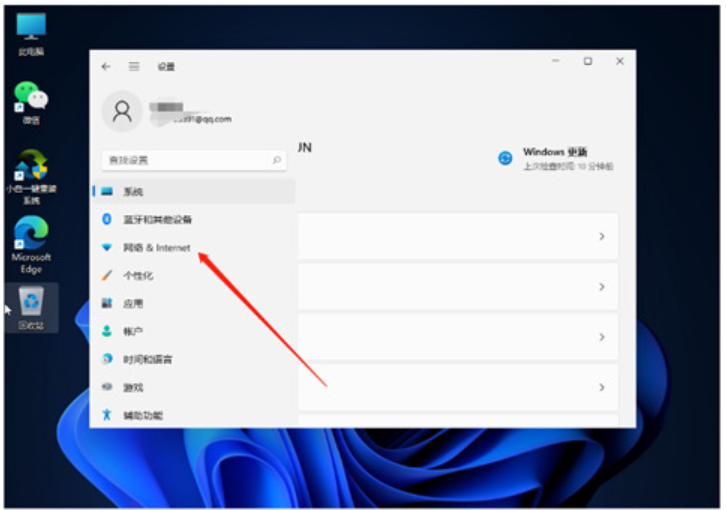Expand the third system settings card chevron
This screenshot has width=726, height=510.
point(601,337)
